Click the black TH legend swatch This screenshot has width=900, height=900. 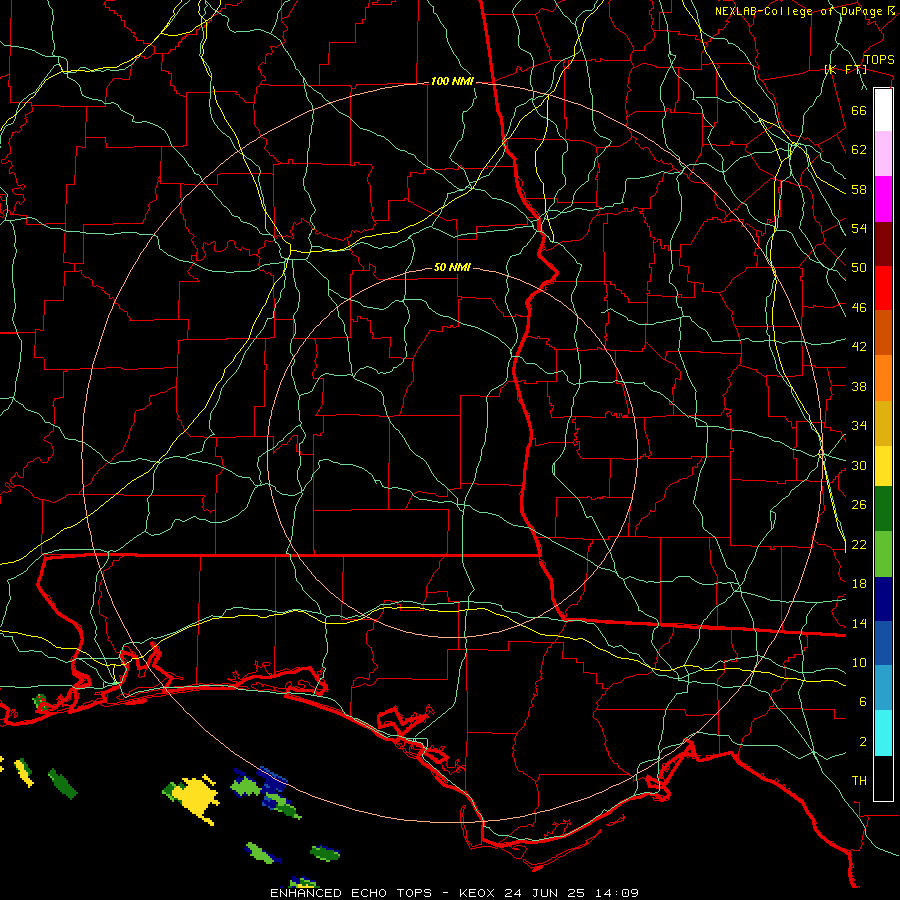coord(883,778)
